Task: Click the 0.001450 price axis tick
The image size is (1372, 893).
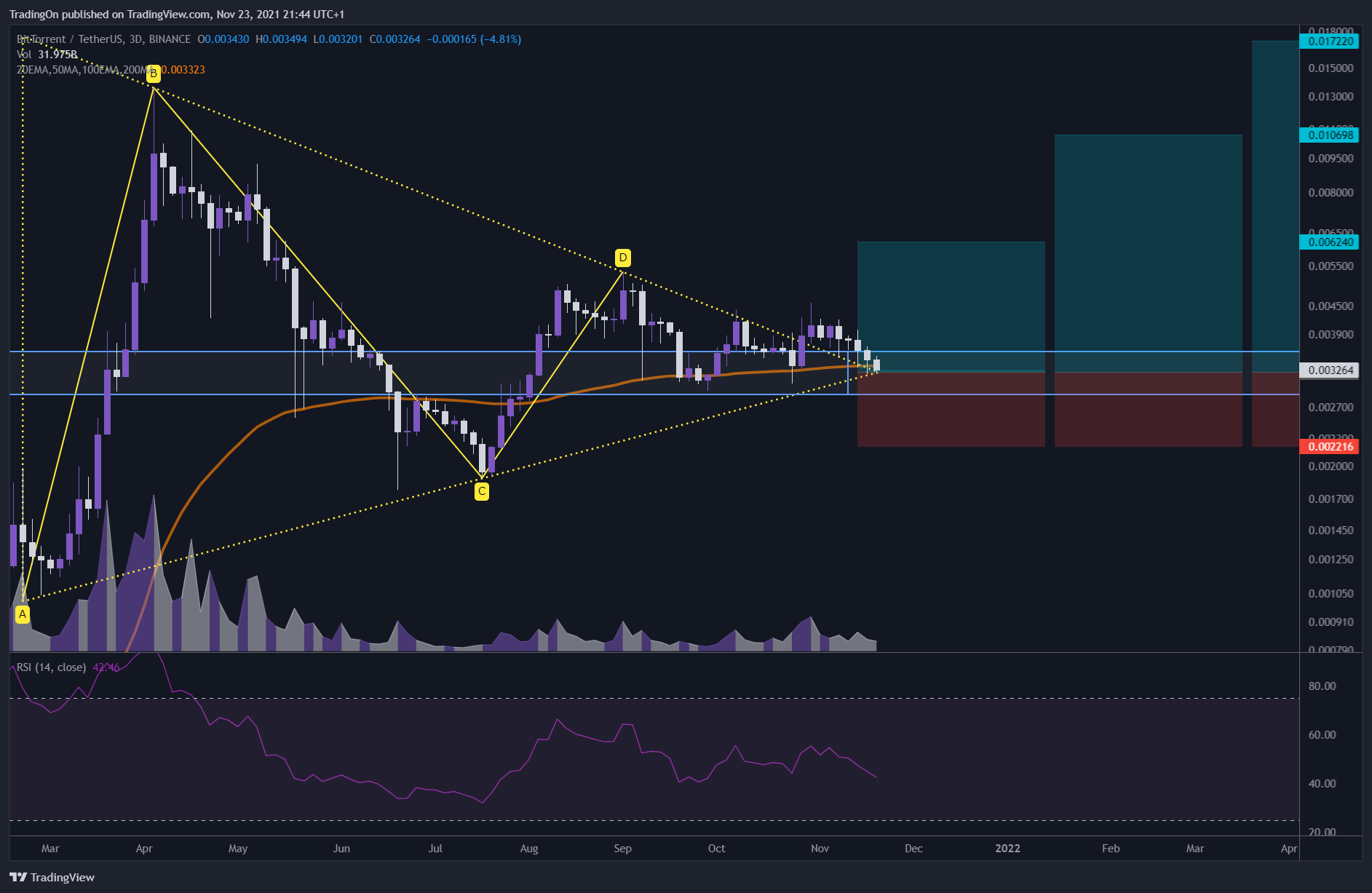Action: 1331,530
